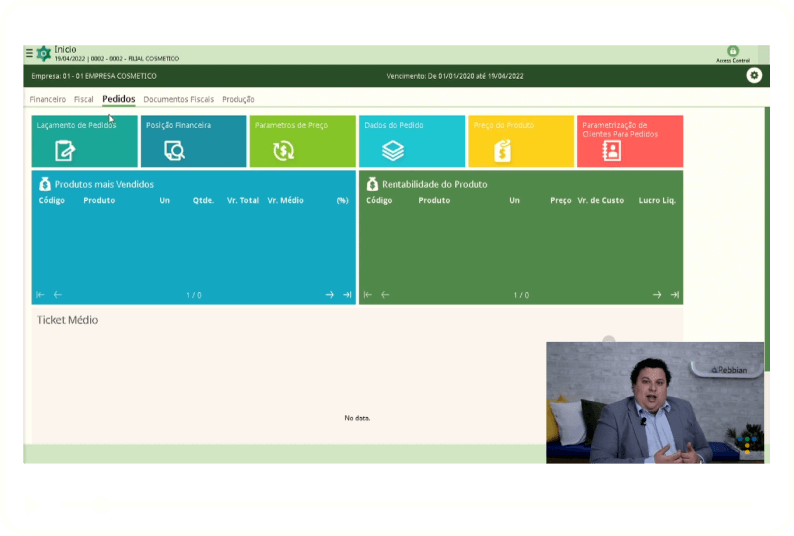Open settings via the gear icon
Viewport: 794px width, 536px height.
[x=754, y=75]
